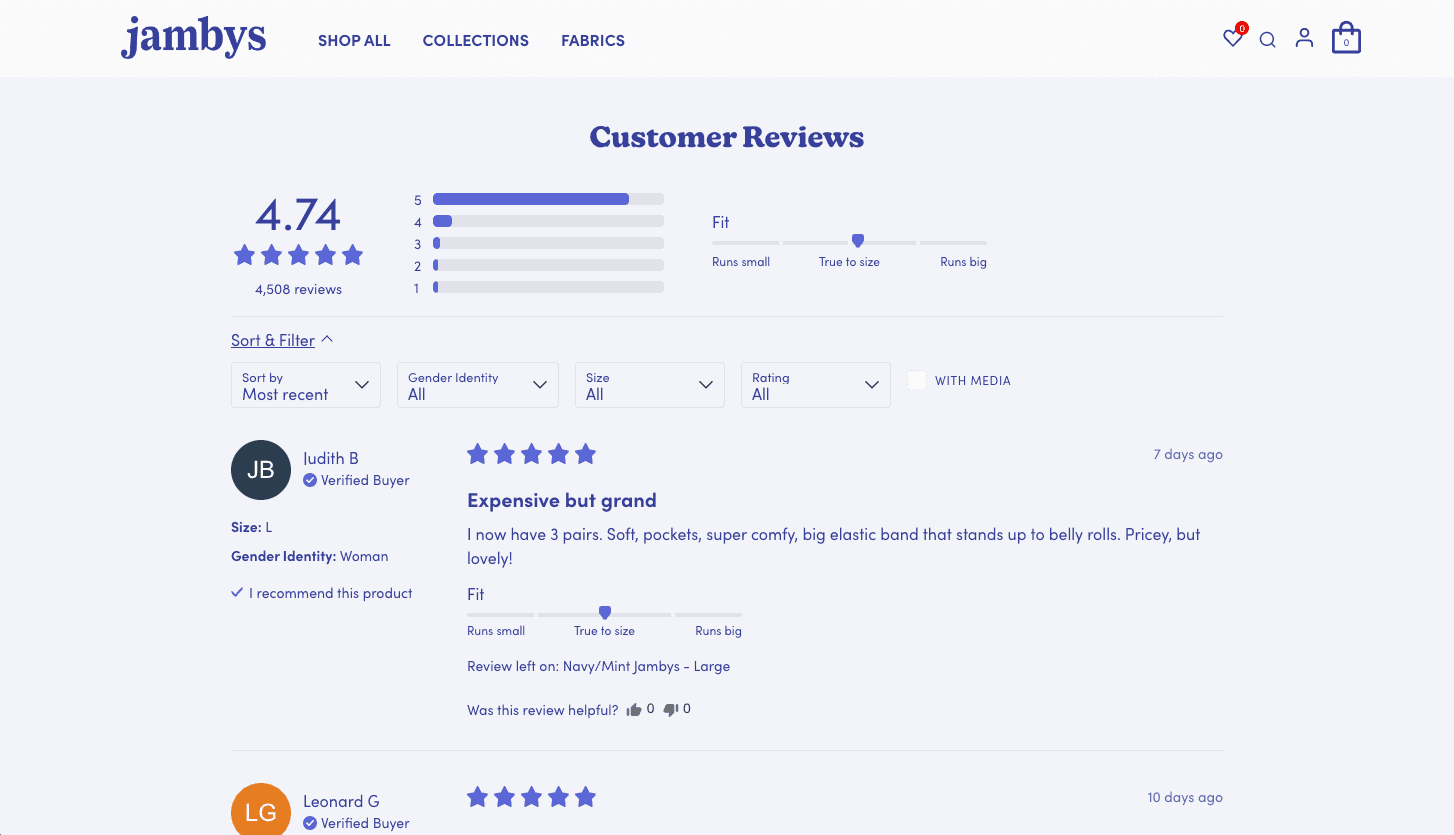Click the search magnifier icon
The width and height of the screenshot is (1454, 835).
[1268, 40]
